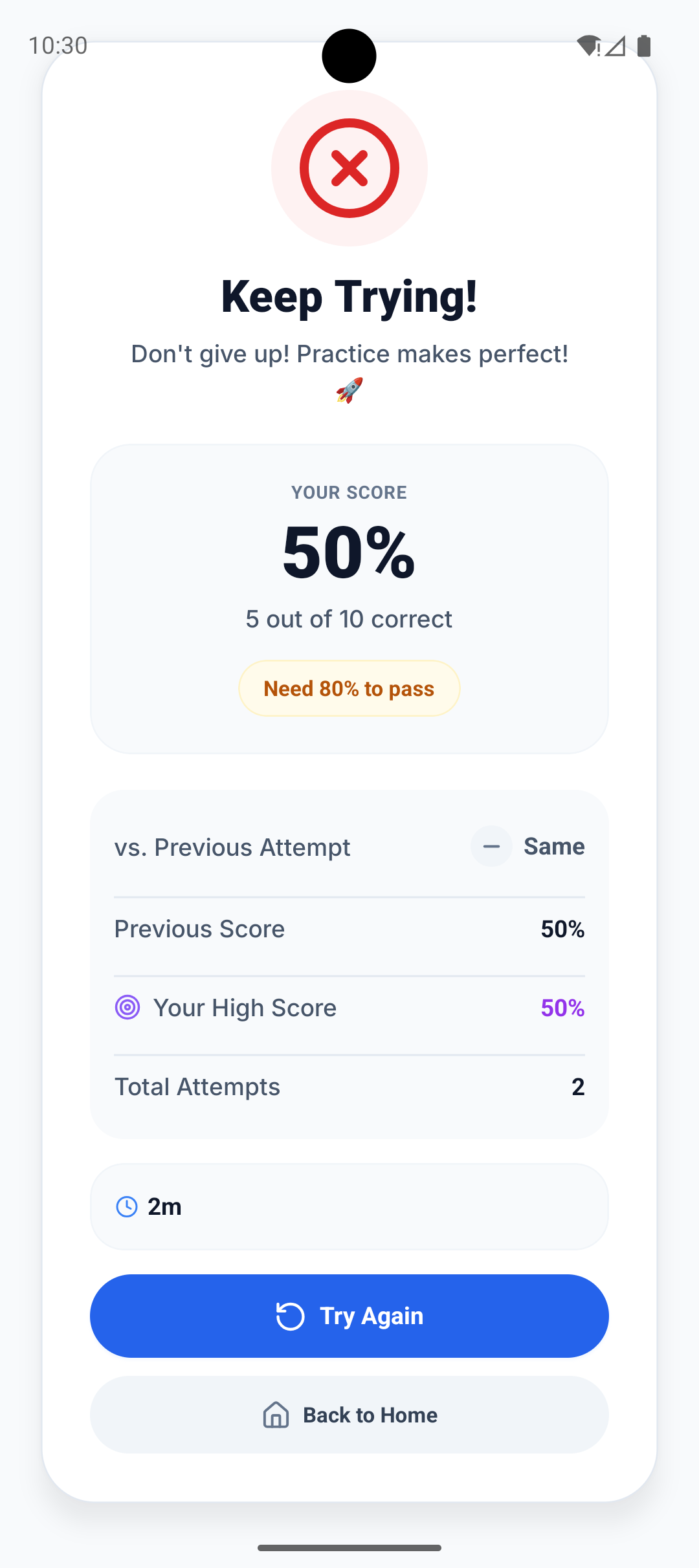
Task: Click the minus icon in the Same indicator
Action: click(491, 846)
